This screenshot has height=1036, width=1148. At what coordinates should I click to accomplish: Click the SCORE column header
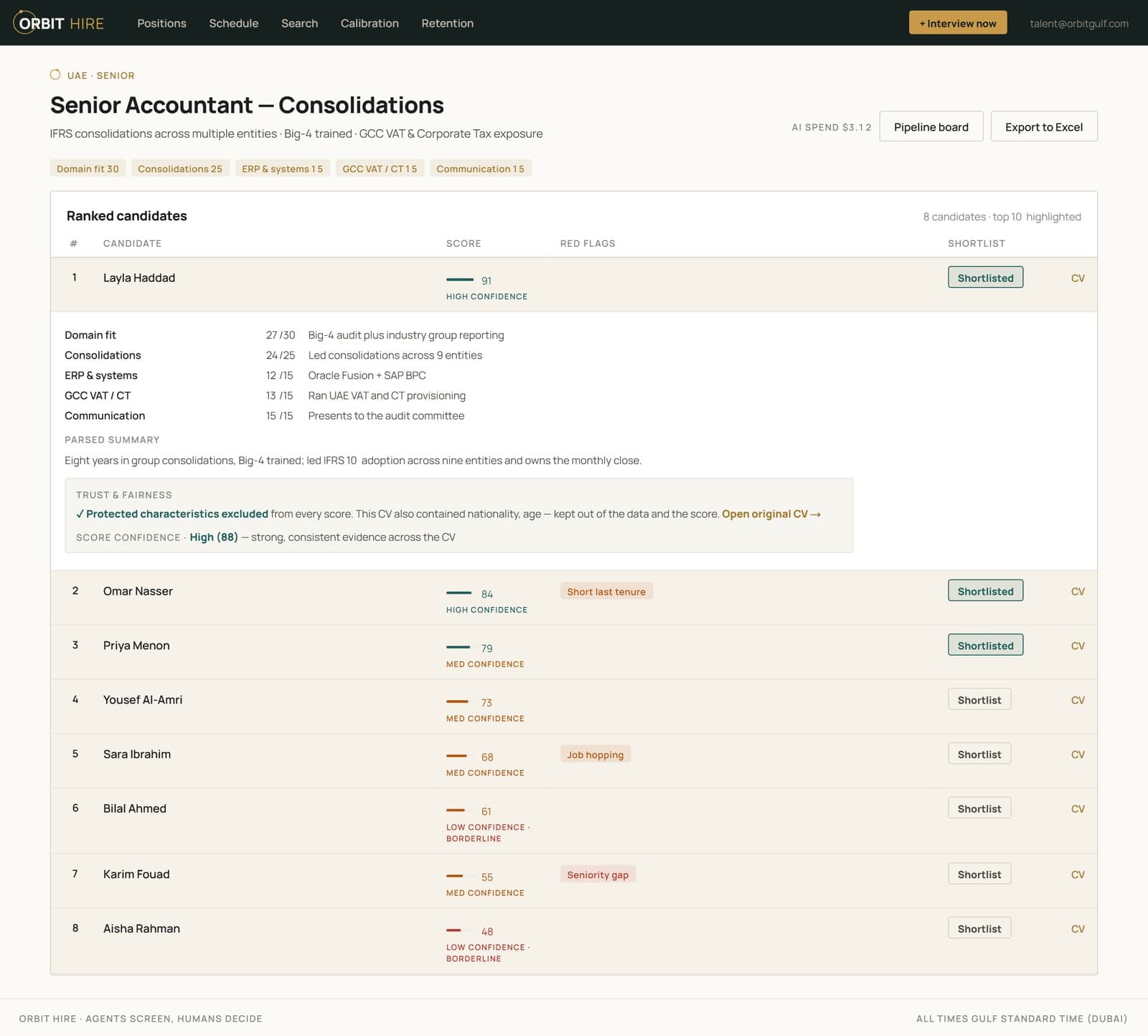tap(464, 243)
